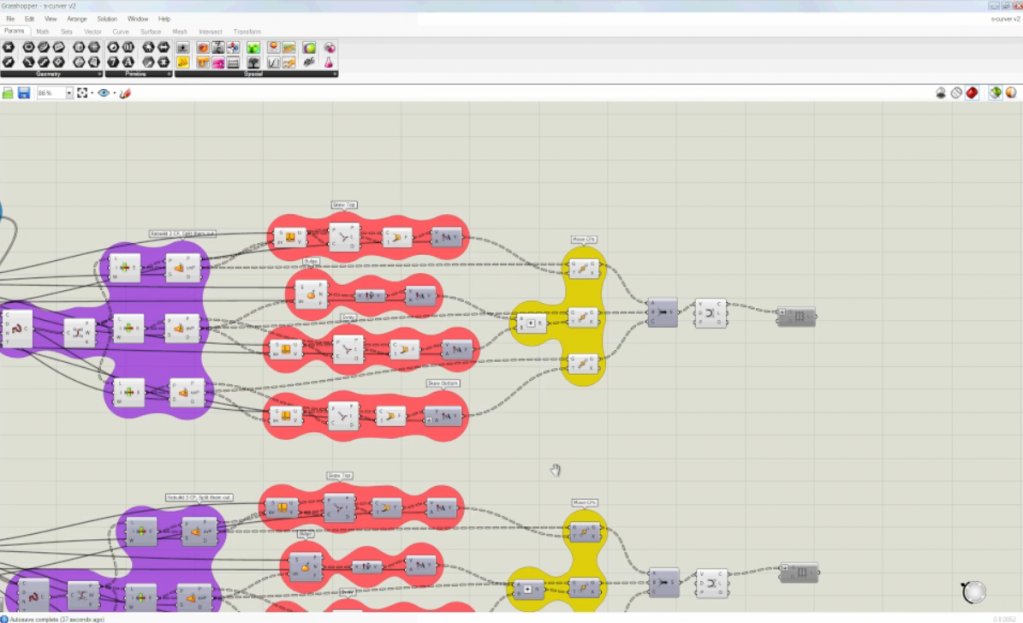Click the canvas compass widget

pos(973,592)
